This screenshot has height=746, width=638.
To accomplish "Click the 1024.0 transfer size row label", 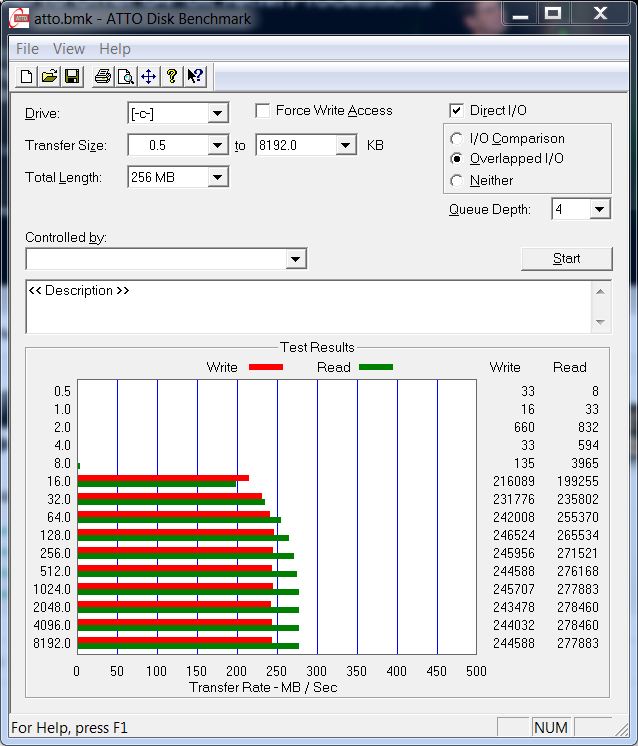I will click(x=52, y=589).
